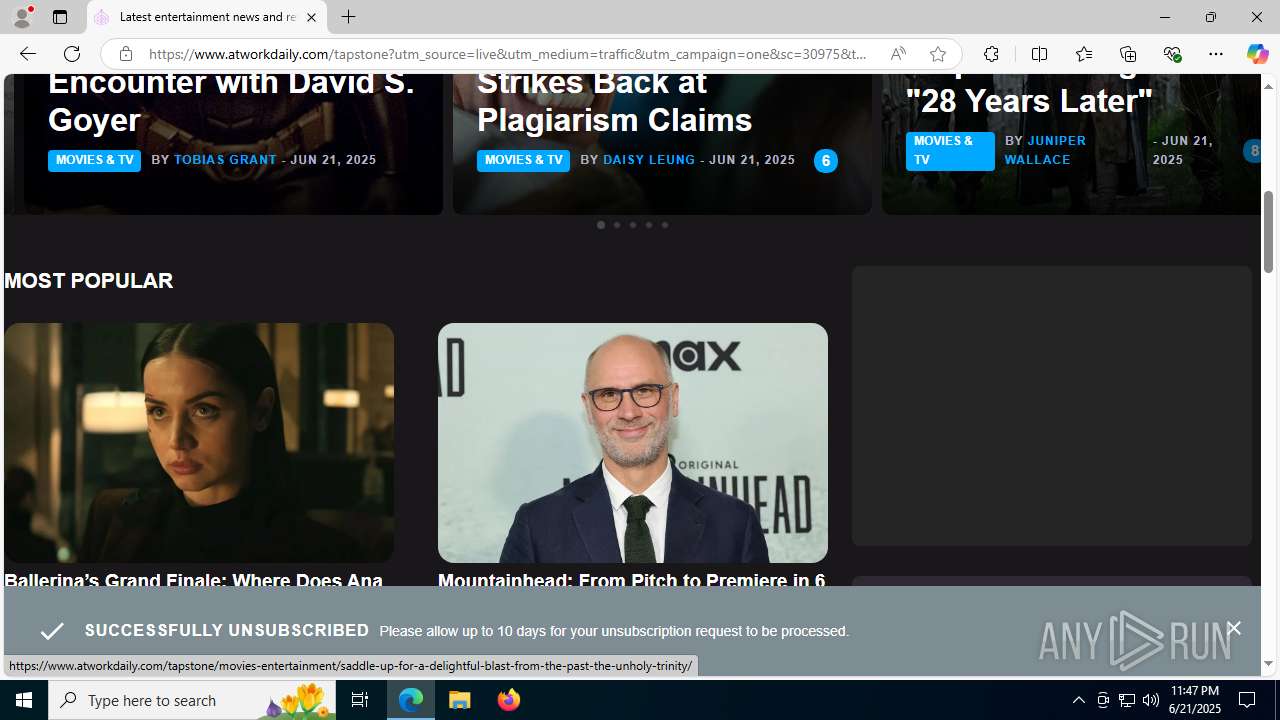The height and width of the screenshot is (720, 1280).
Task: Open Settings and more menu
Action: (1215, 54)
